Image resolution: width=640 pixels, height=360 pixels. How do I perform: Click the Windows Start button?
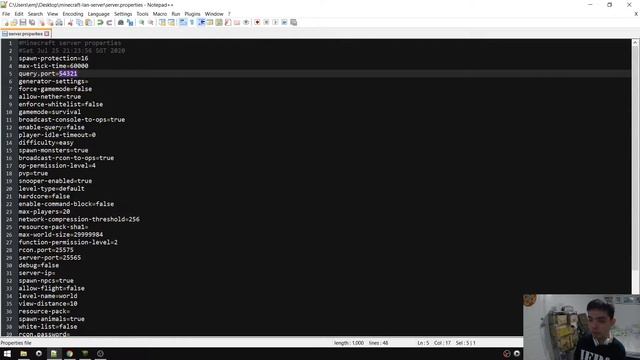(7, 354)
